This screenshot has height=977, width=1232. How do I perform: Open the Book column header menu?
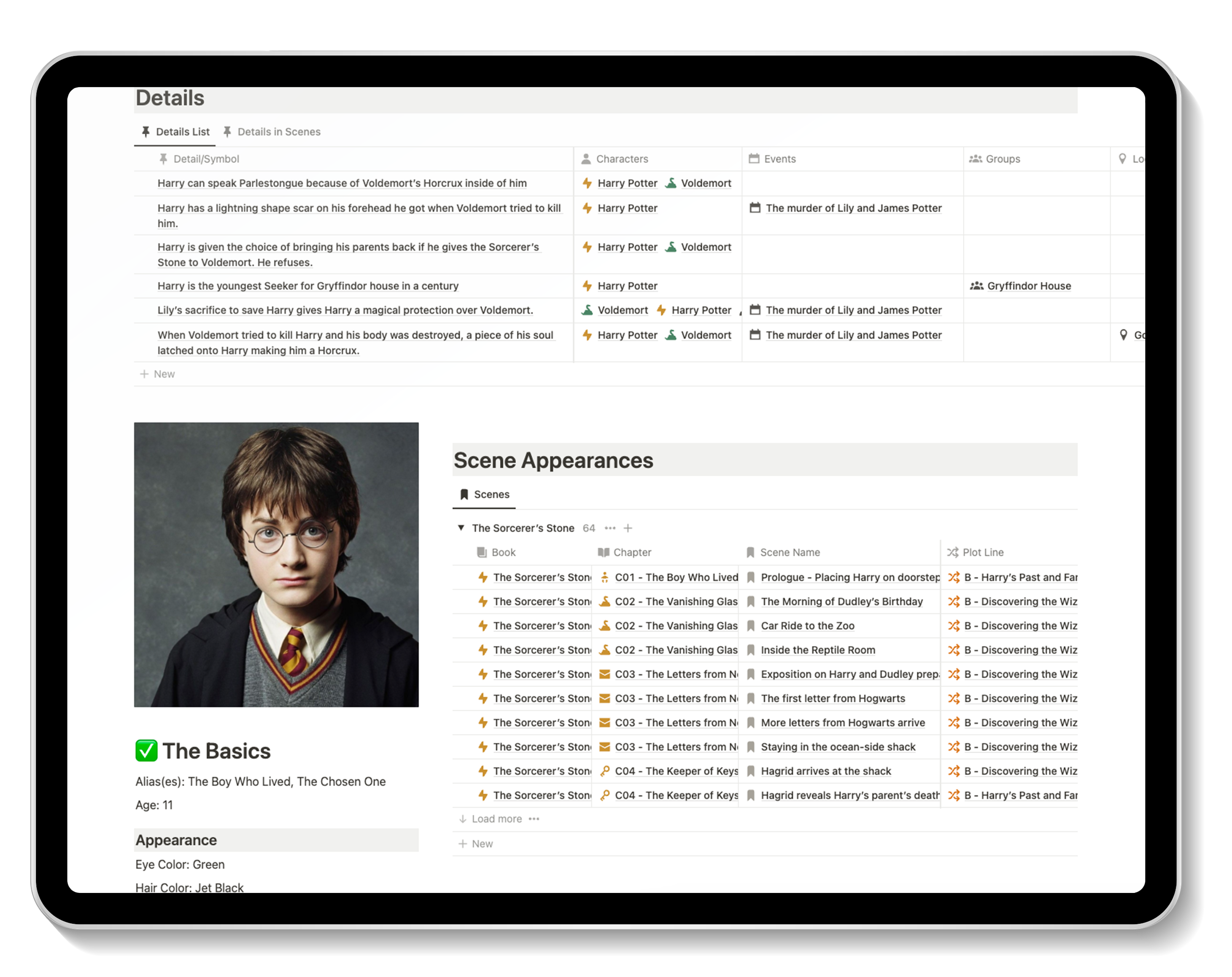tap(496, 552)
